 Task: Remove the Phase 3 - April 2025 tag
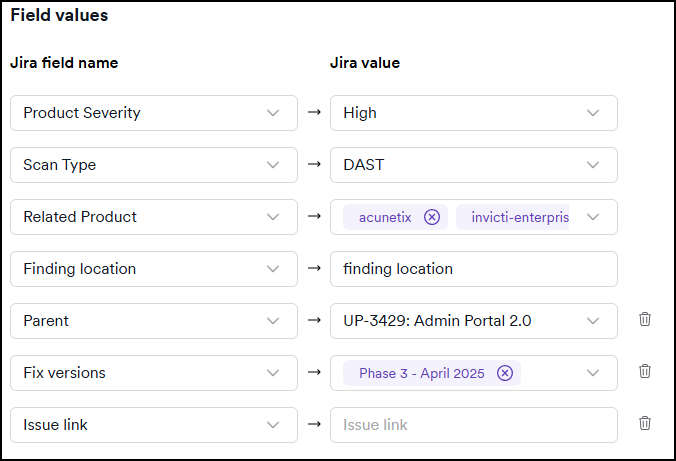[505, 373]
